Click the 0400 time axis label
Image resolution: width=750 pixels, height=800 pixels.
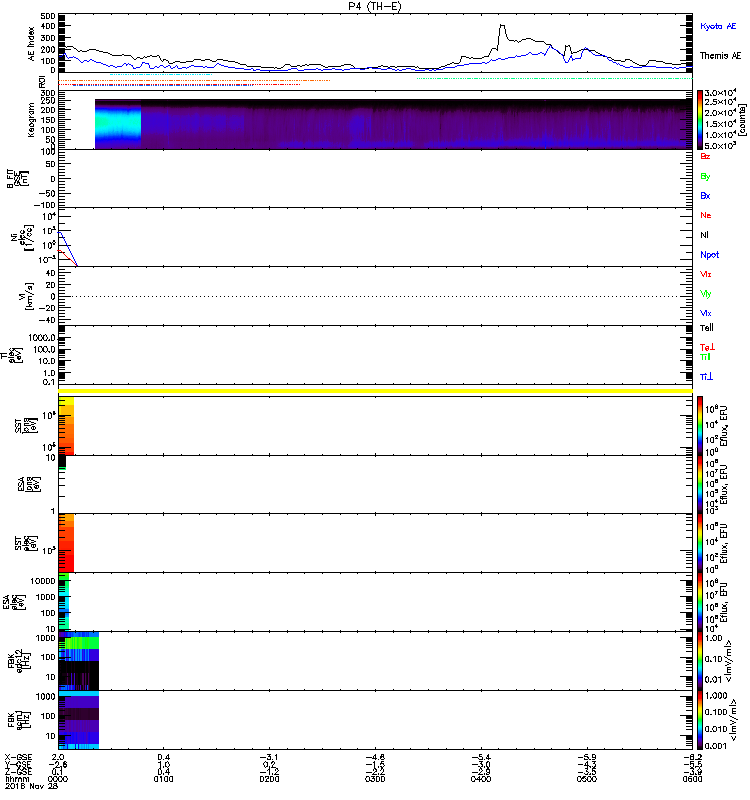tap(481, 780)
